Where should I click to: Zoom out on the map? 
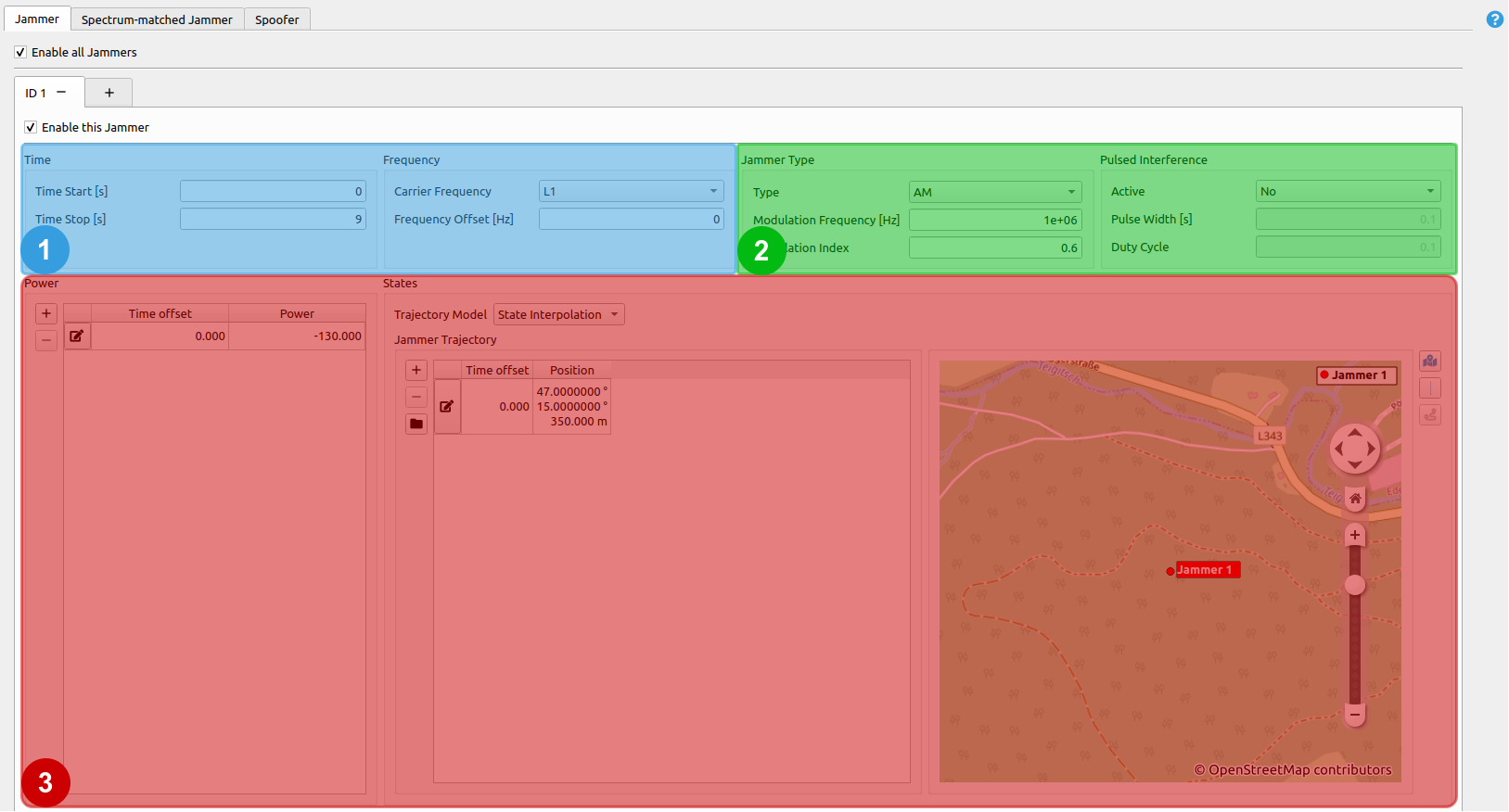click(1355, 714)
